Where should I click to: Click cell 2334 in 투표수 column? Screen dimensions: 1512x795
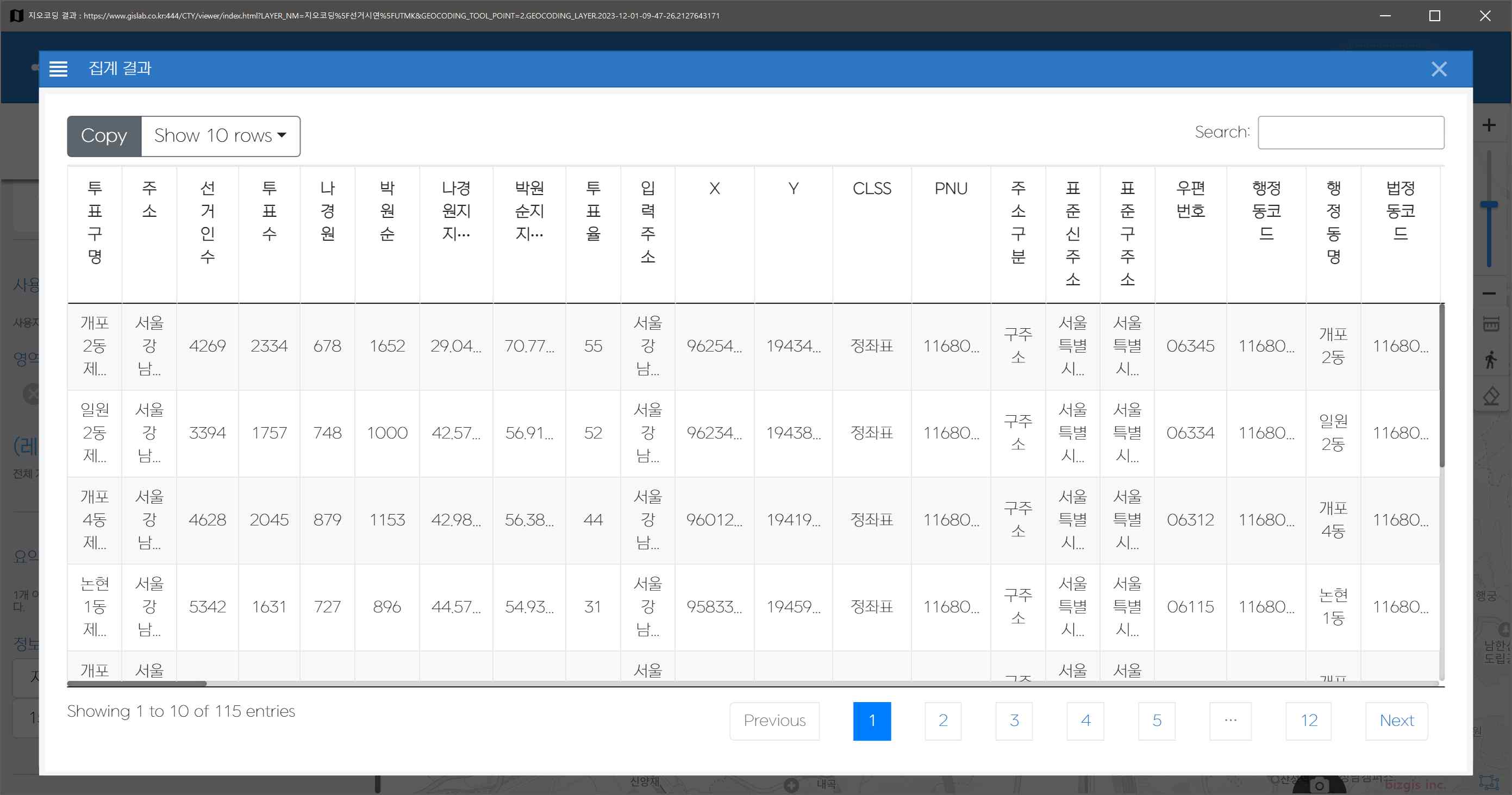269,346
